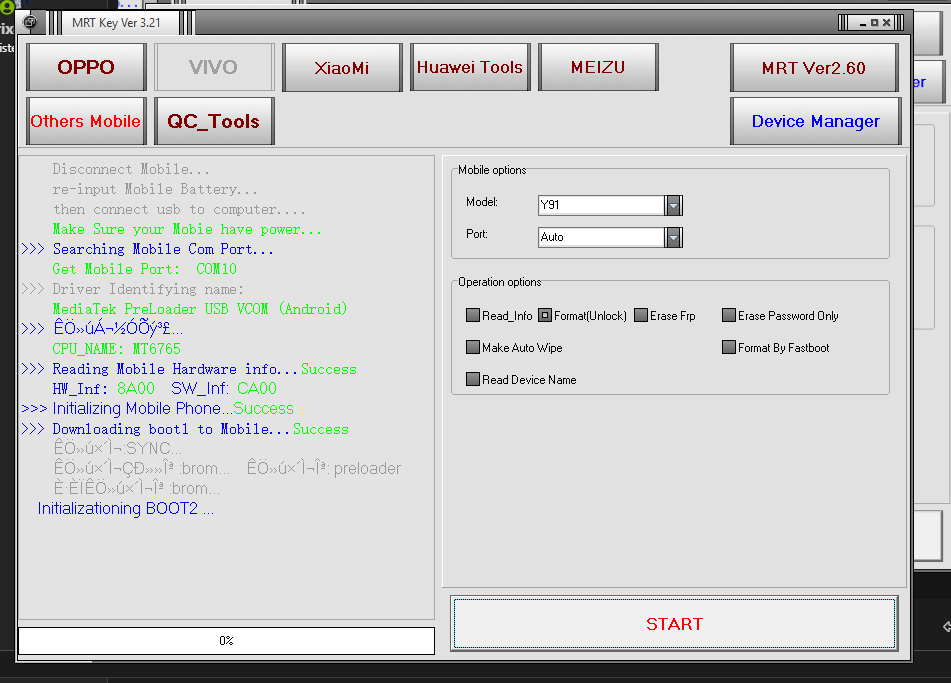Enable the Erase Frp checkbox
Image resolution: width=951 pixels, height=683 pixels.
[640, 315]
